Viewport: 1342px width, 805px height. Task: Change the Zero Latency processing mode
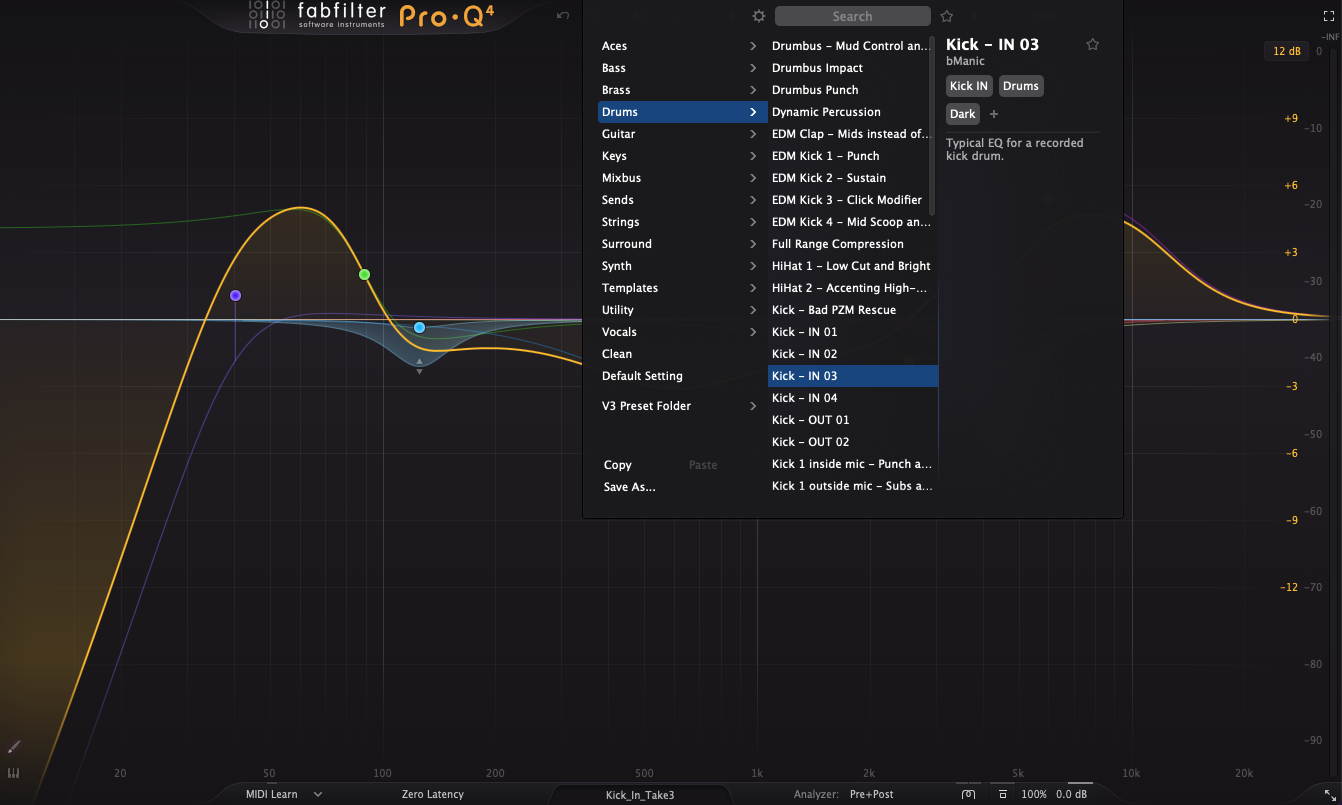pyautogui.click(x=432, y=794)
